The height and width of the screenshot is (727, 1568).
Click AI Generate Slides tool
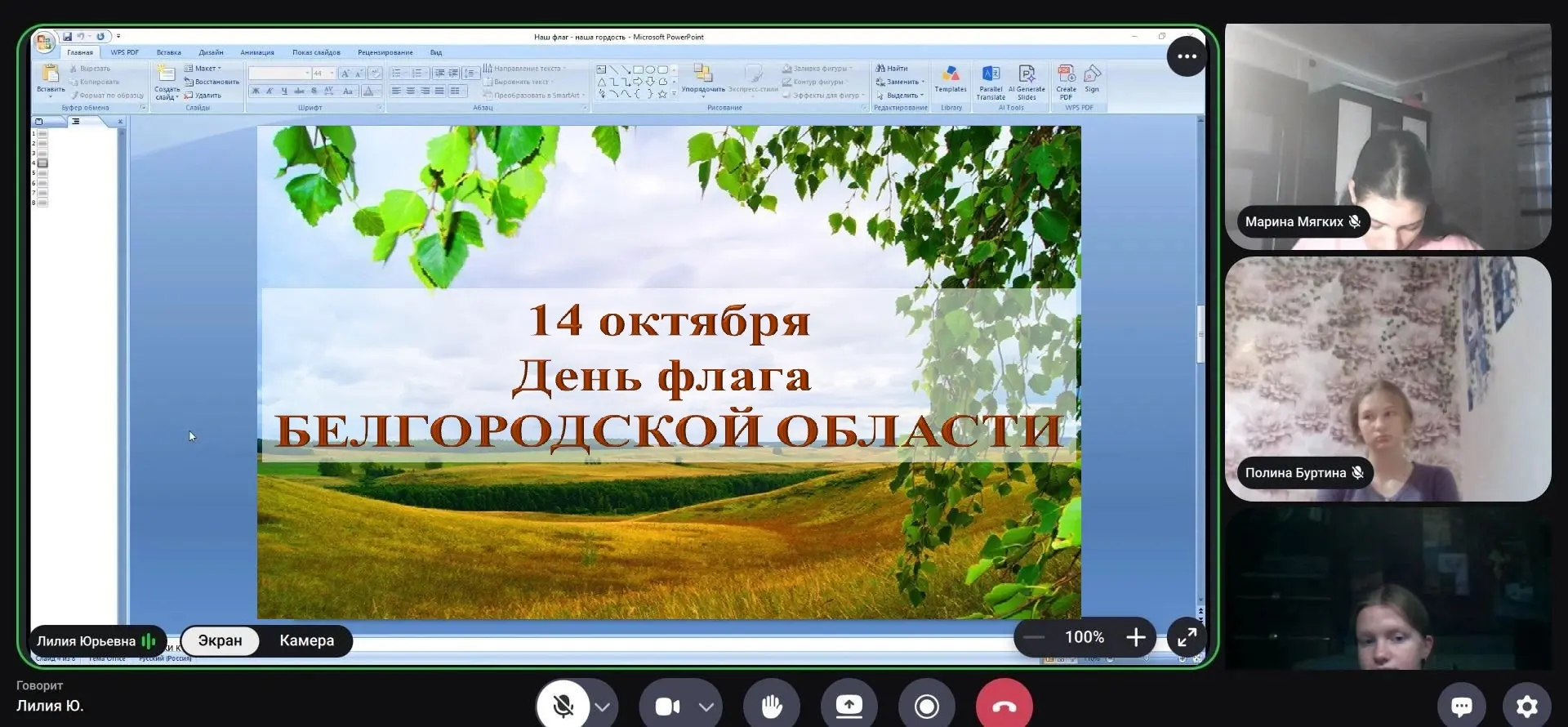click(x=1027, y=82)
